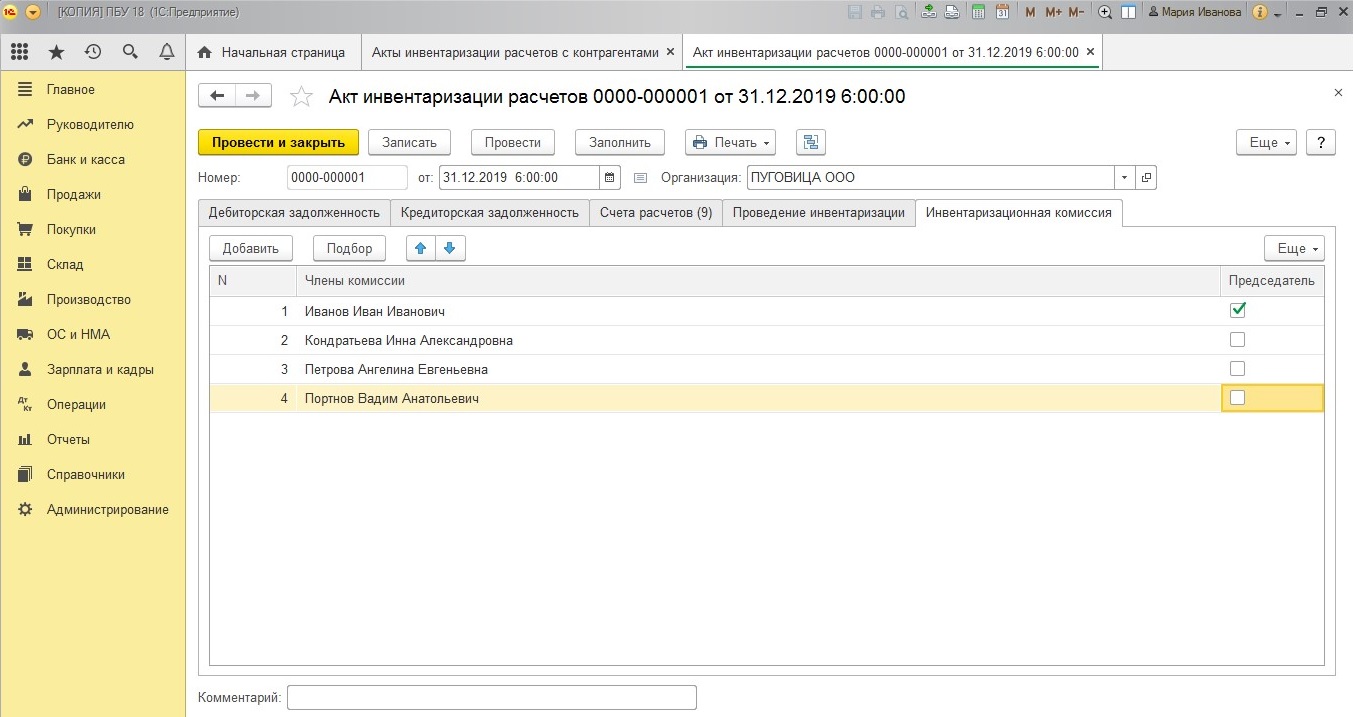Click the Провести button

pyautogui.click(x=513, y=142)
